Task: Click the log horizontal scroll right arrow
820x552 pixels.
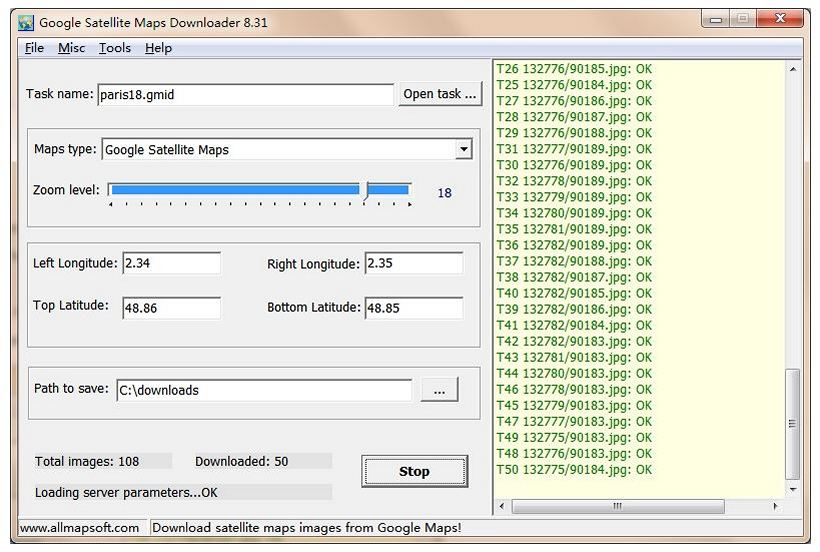Action: (x=775, y=506)
